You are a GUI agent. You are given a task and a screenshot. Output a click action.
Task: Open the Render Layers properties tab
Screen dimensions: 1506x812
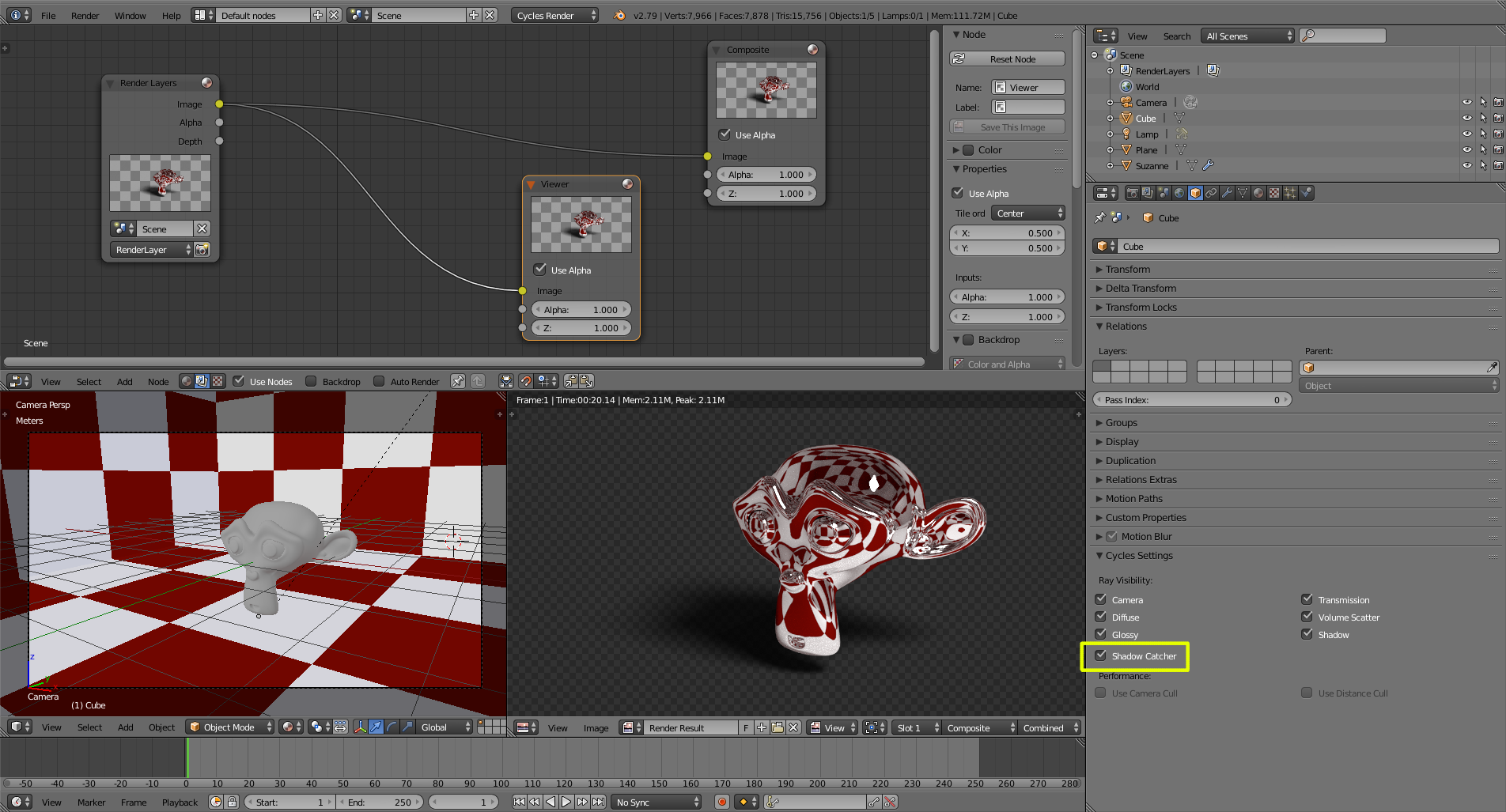(x=1148, y=193)
